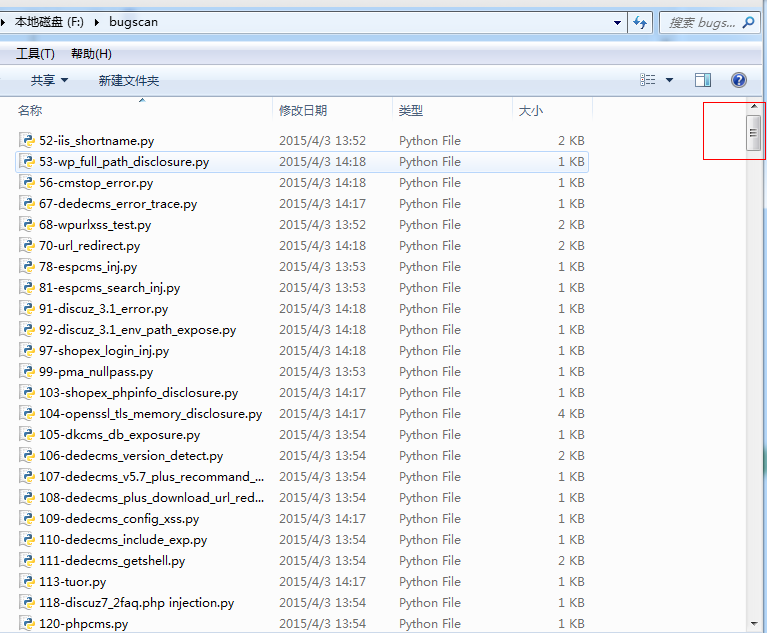Open the 共享 share dropdown
The width and height of the screenshot is (767, 633).
(x=49, y=80)
